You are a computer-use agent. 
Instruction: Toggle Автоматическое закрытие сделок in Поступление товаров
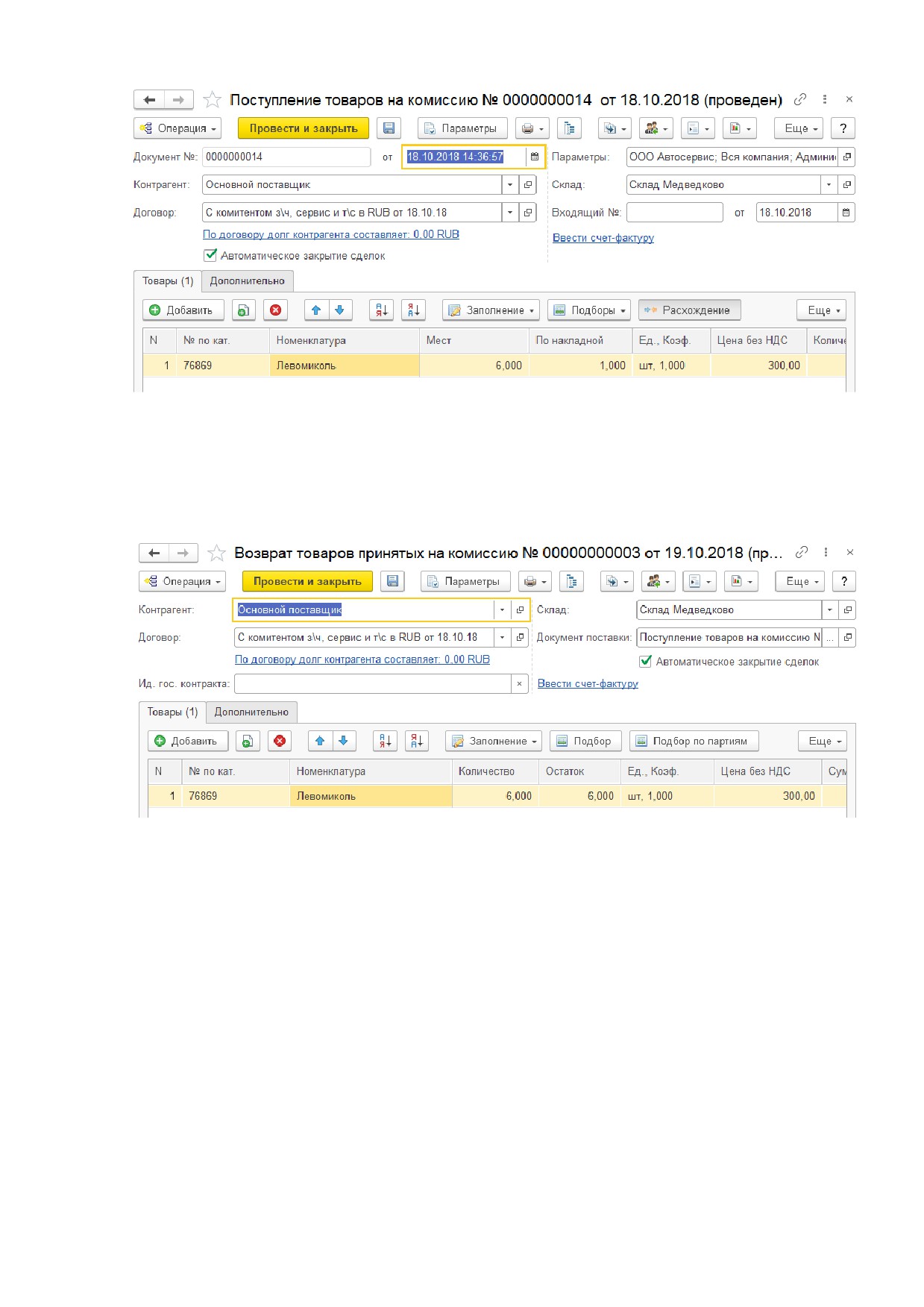point(210,256)
